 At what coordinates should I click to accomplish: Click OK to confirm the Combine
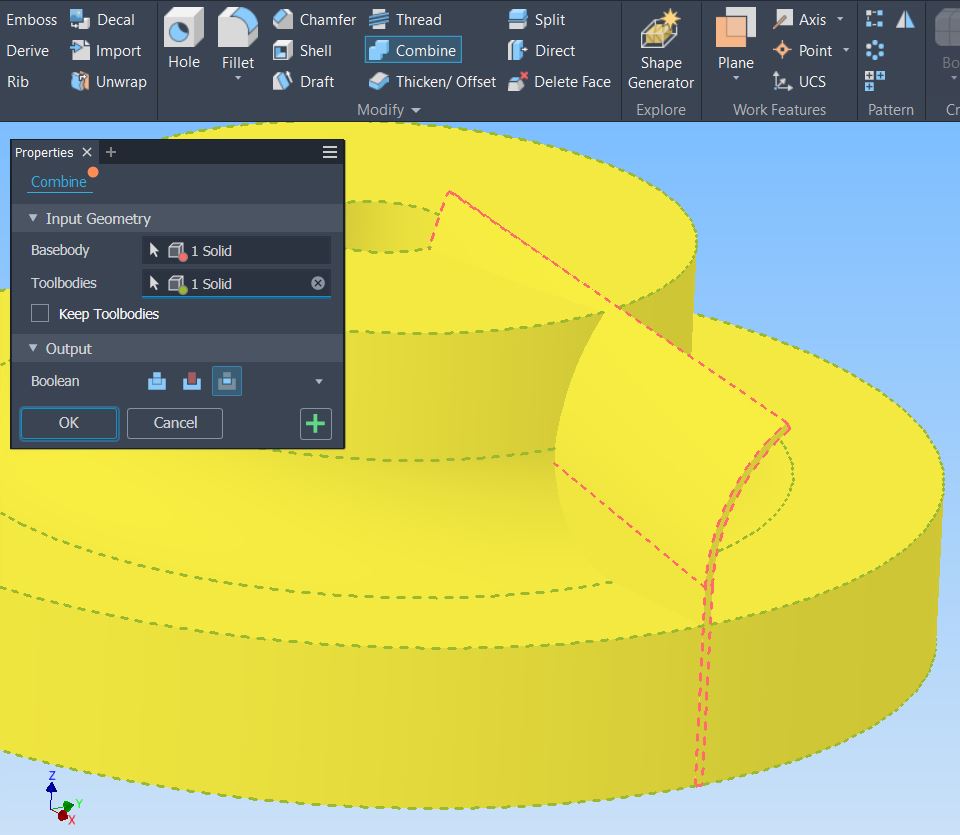pos(68,423)
